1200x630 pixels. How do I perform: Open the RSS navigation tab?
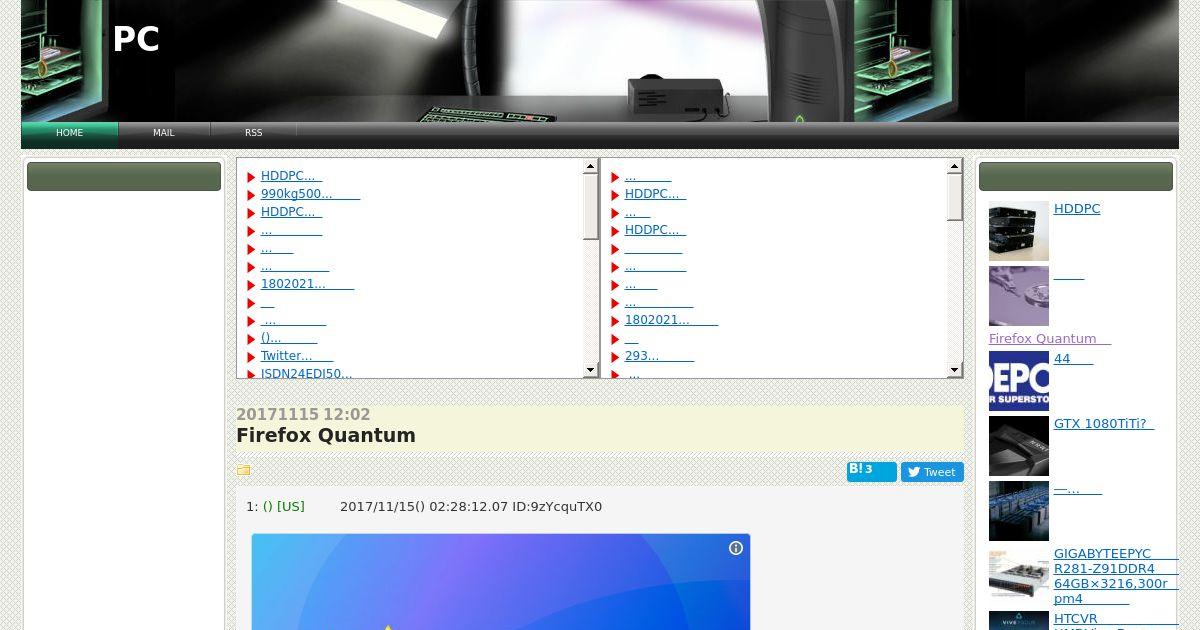point(254,132)
